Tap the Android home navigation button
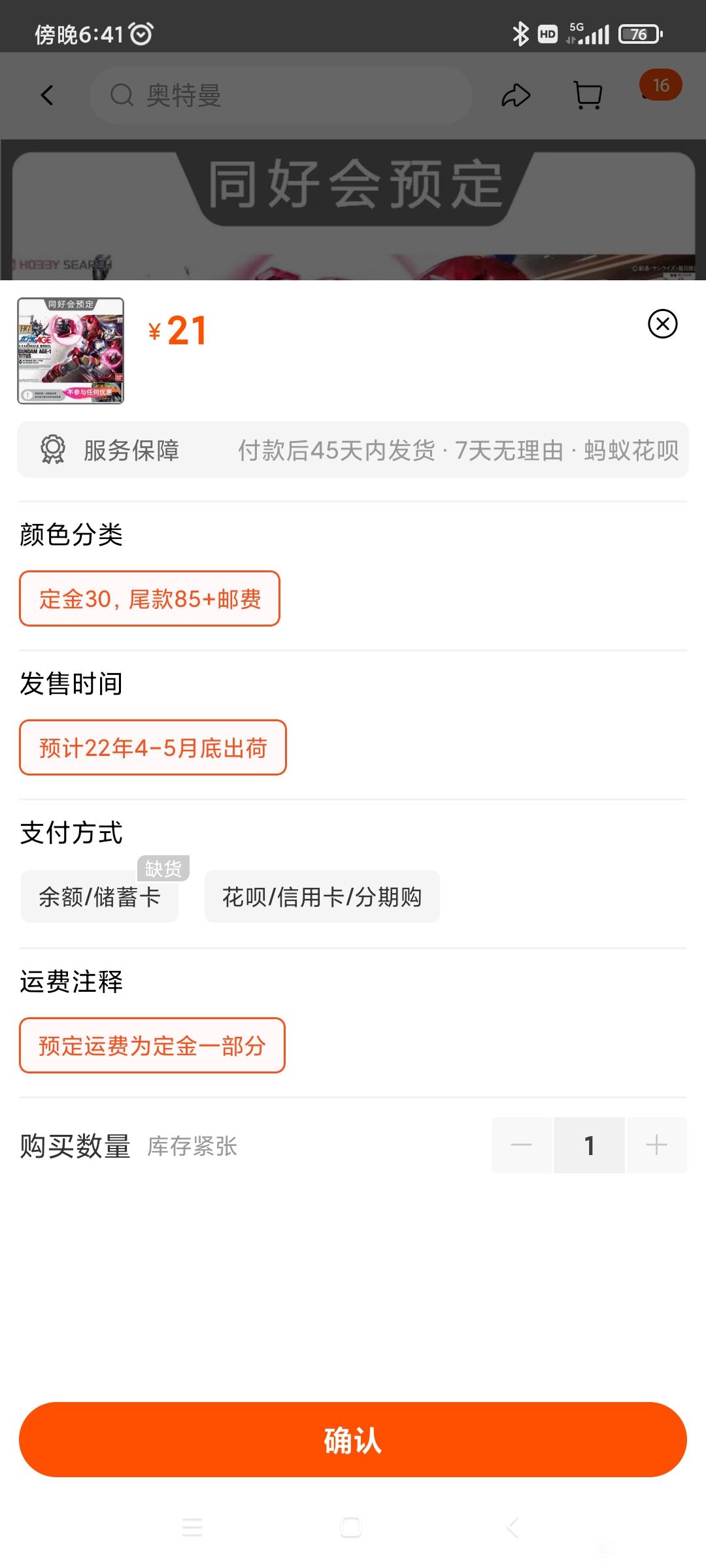 (x=351, y=1527)
